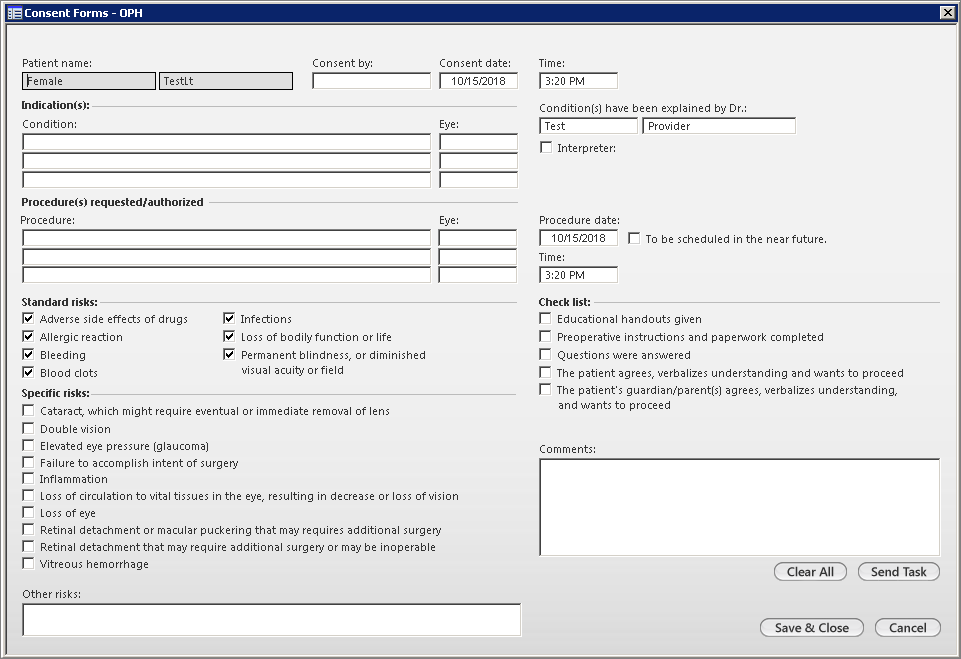Check the Double vision risk

(28, 428)
